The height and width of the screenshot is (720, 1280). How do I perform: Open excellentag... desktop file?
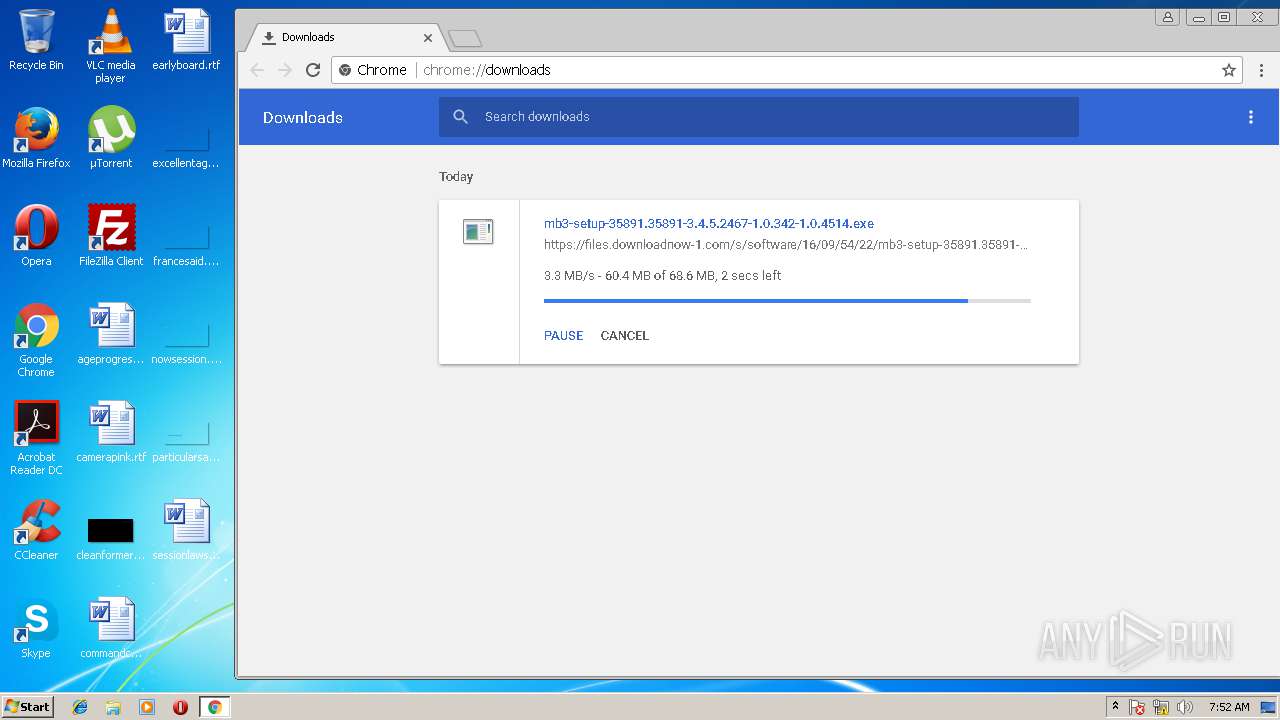pos(186,146)
